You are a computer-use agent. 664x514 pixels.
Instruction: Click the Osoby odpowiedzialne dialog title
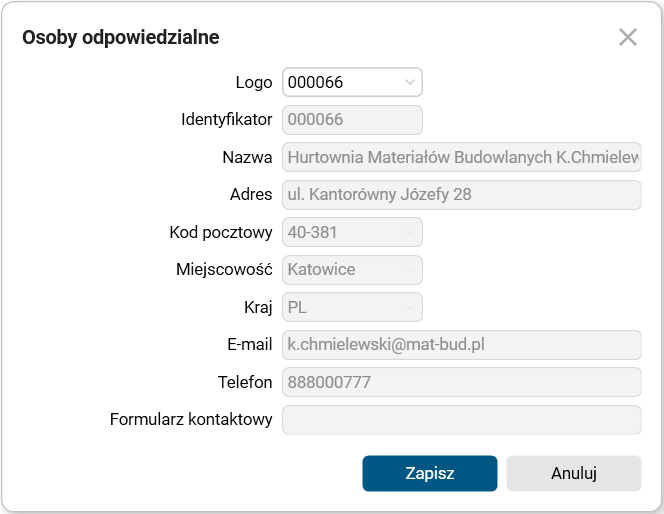click(x=121, y=38)
